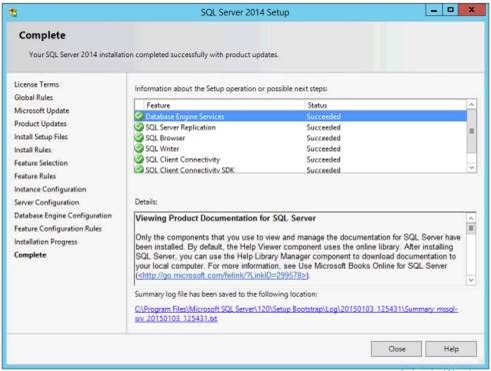Click the Help button
This screenshot has width=491, height=371.
point(451,349)
